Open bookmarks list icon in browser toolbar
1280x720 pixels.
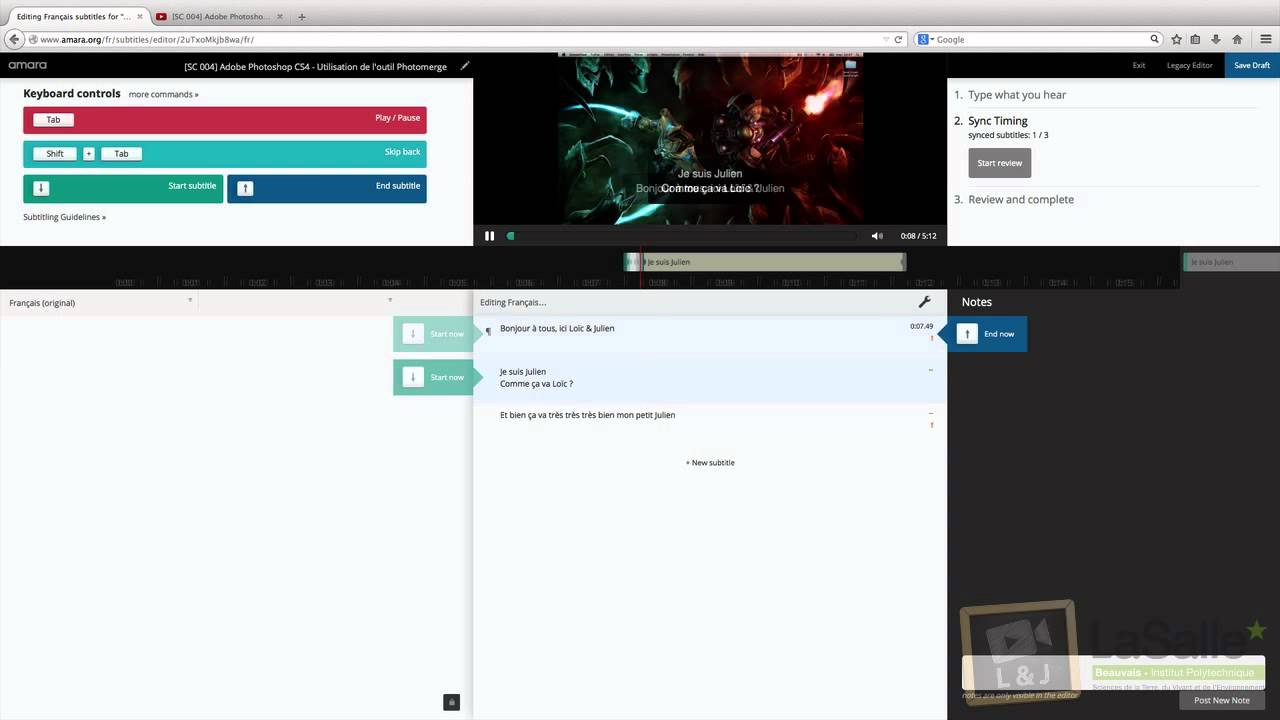click(1195, 39)
